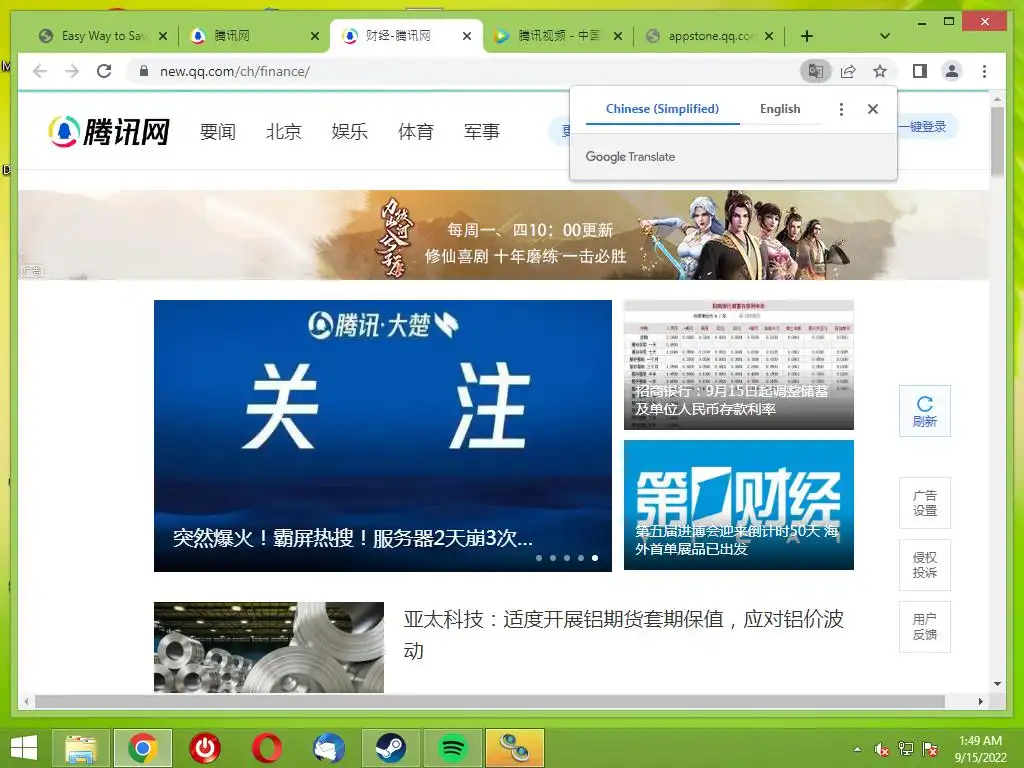
Task: Click the browser forward arrow
Action: 72,71
